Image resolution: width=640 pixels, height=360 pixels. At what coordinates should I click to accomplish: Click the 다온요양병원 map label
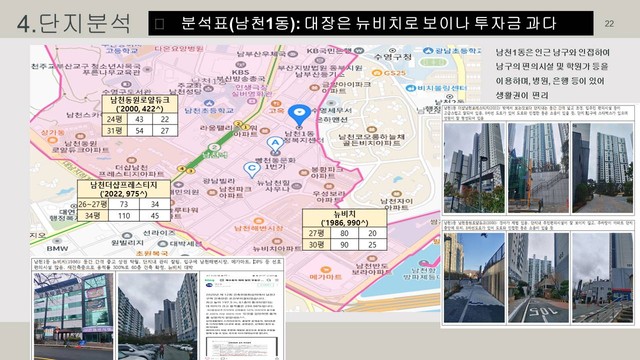[x=179, y=49]
